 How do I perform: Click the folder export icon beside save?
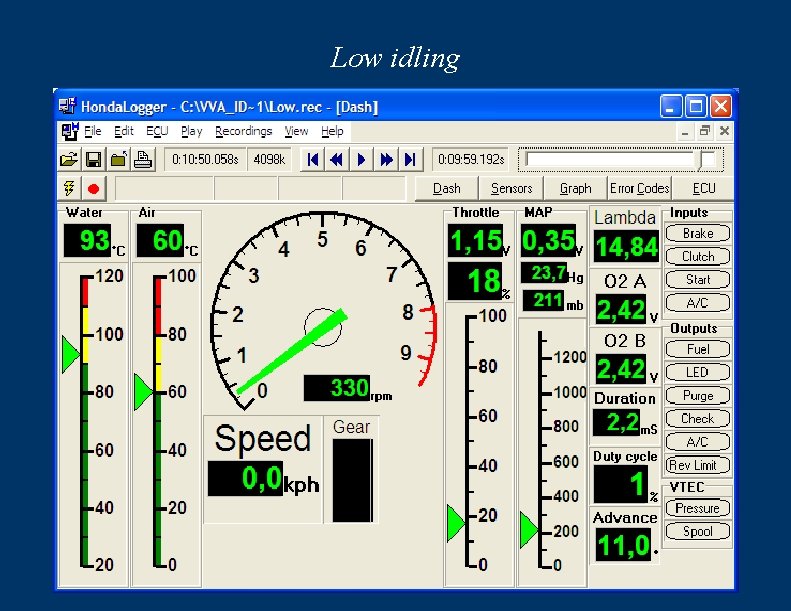coord(119,160)
